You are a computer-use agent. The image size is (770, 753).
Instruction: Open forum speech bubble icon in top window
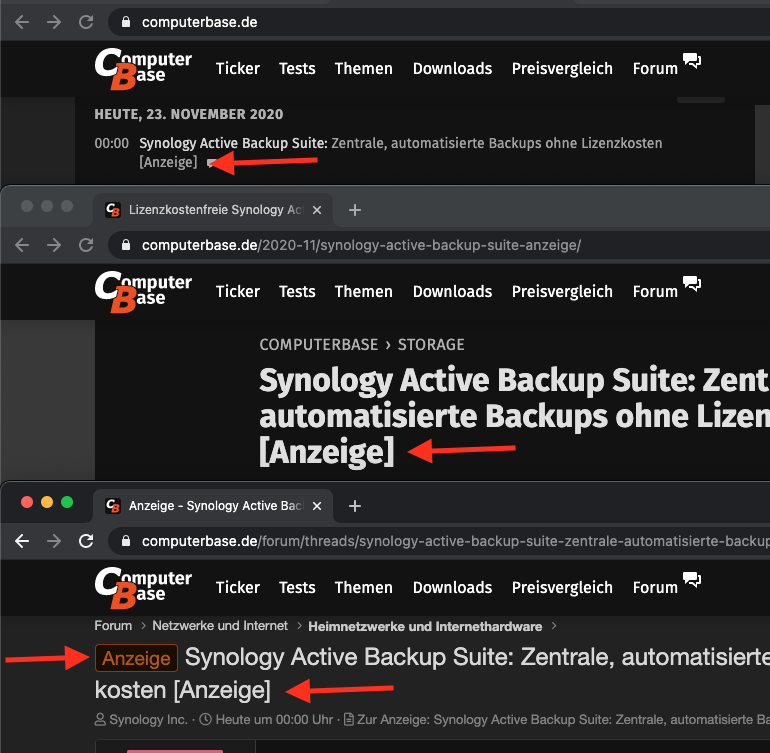(692, 61)
